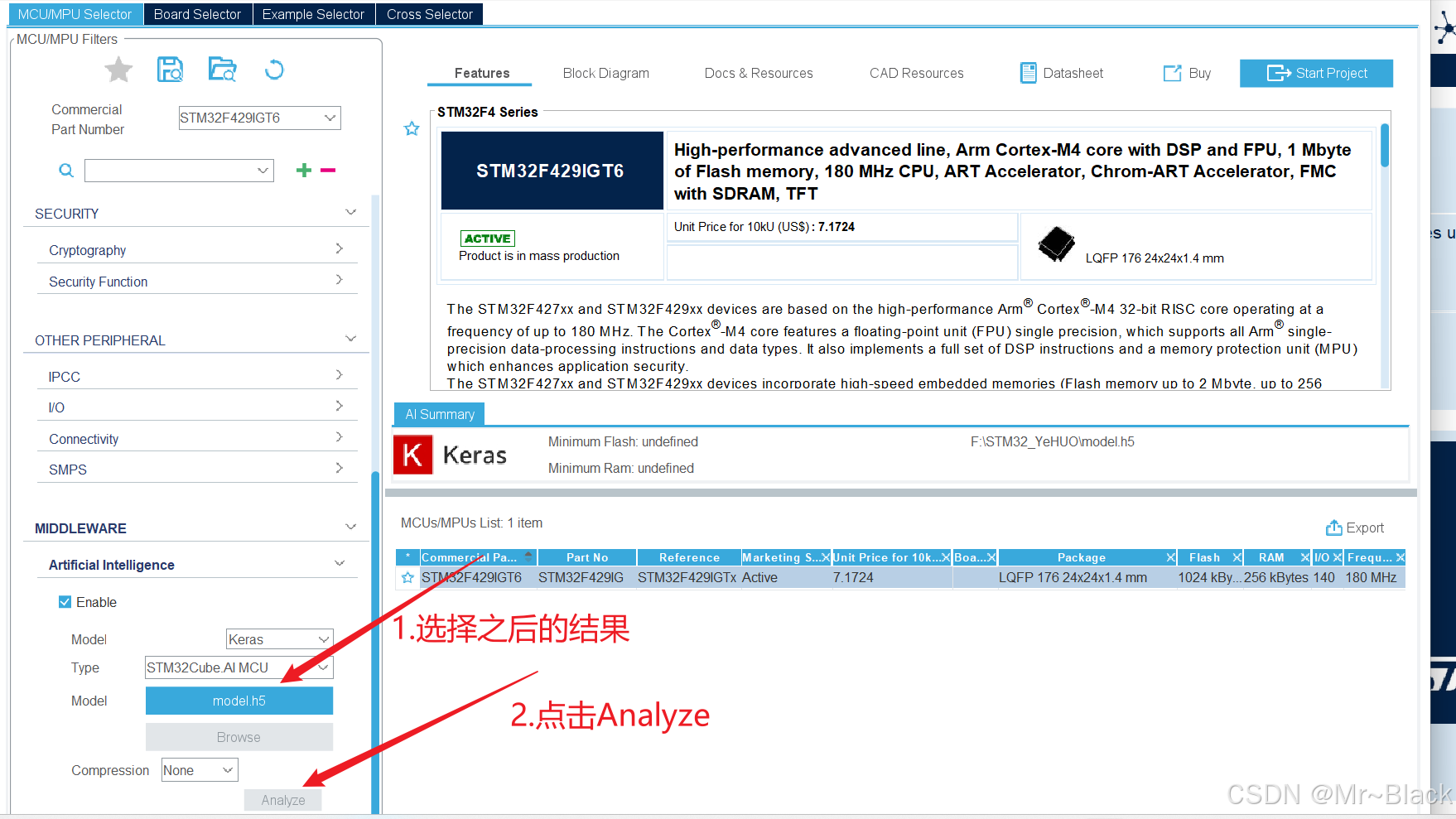Click the Buy link

[x=1187, y=73]
